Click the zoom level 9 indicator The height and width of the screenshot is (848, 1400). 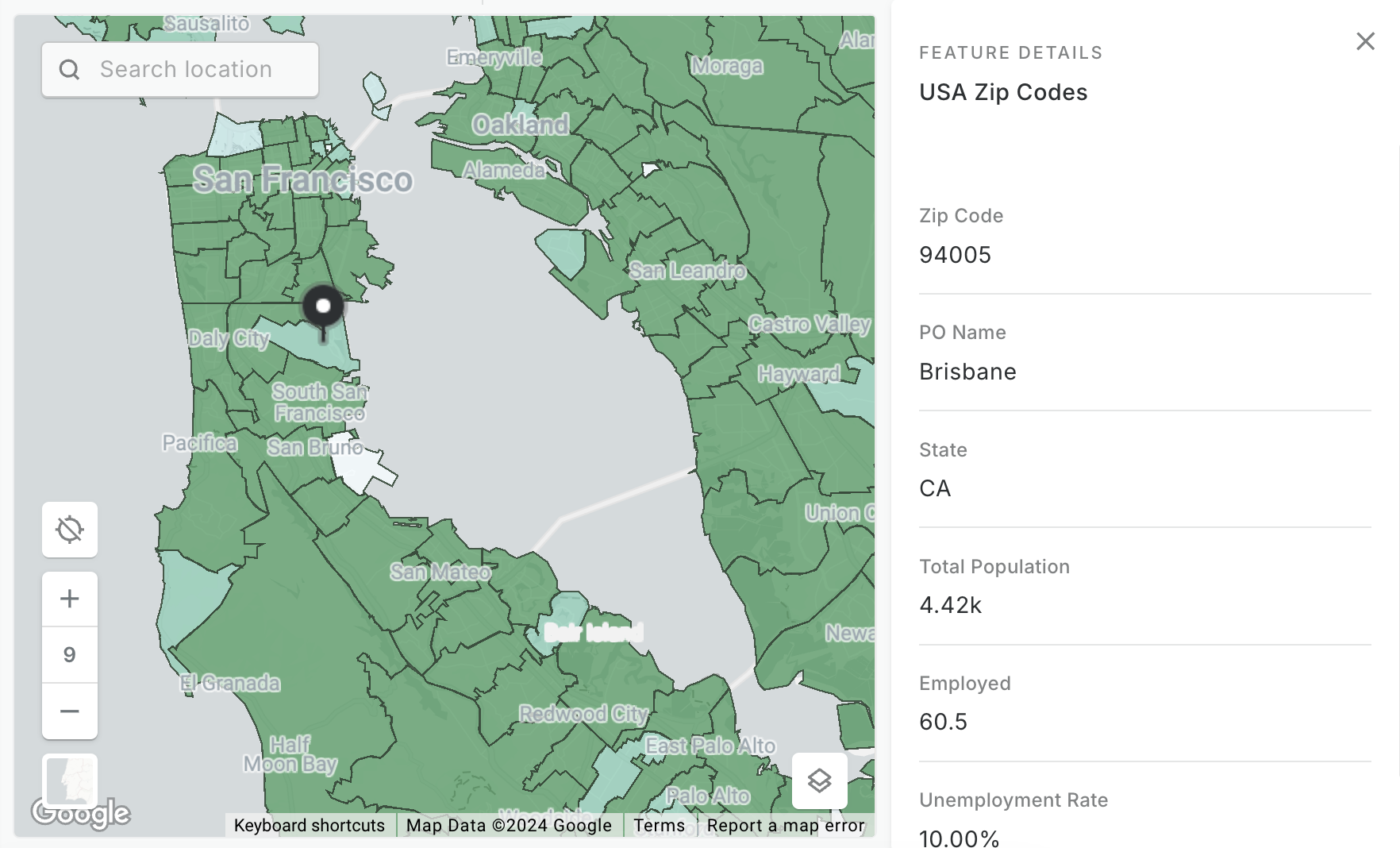pyautogui.click(x=70, y=655)
